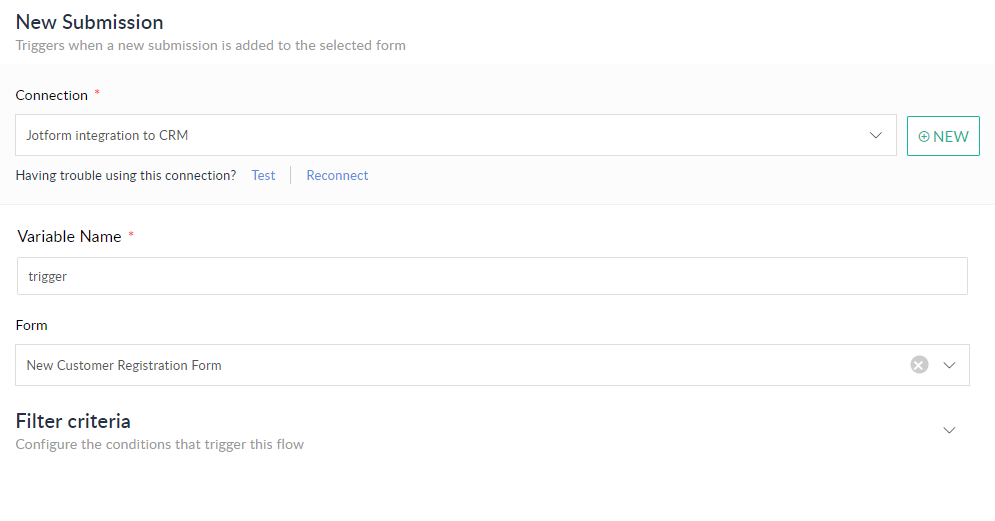Focus the Variable Name input with 'trigger'

[x=492, y=276]
